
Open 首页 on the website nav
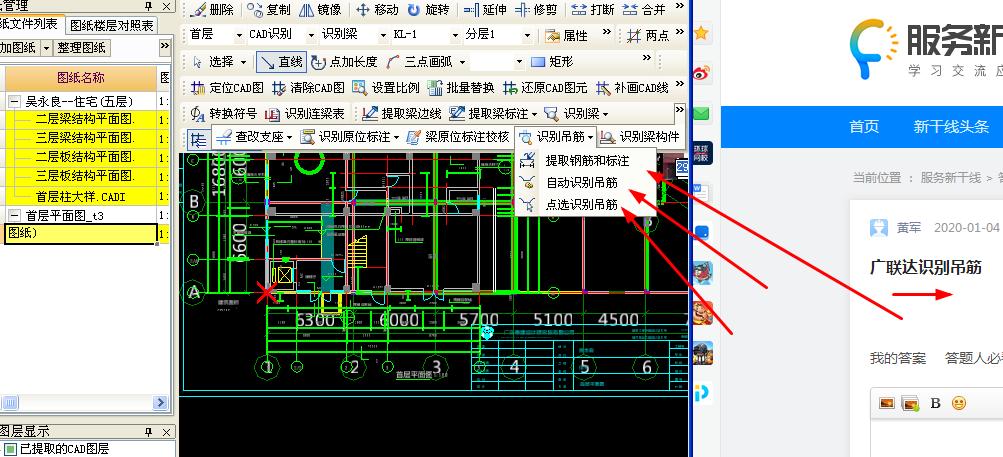(864, 127)
